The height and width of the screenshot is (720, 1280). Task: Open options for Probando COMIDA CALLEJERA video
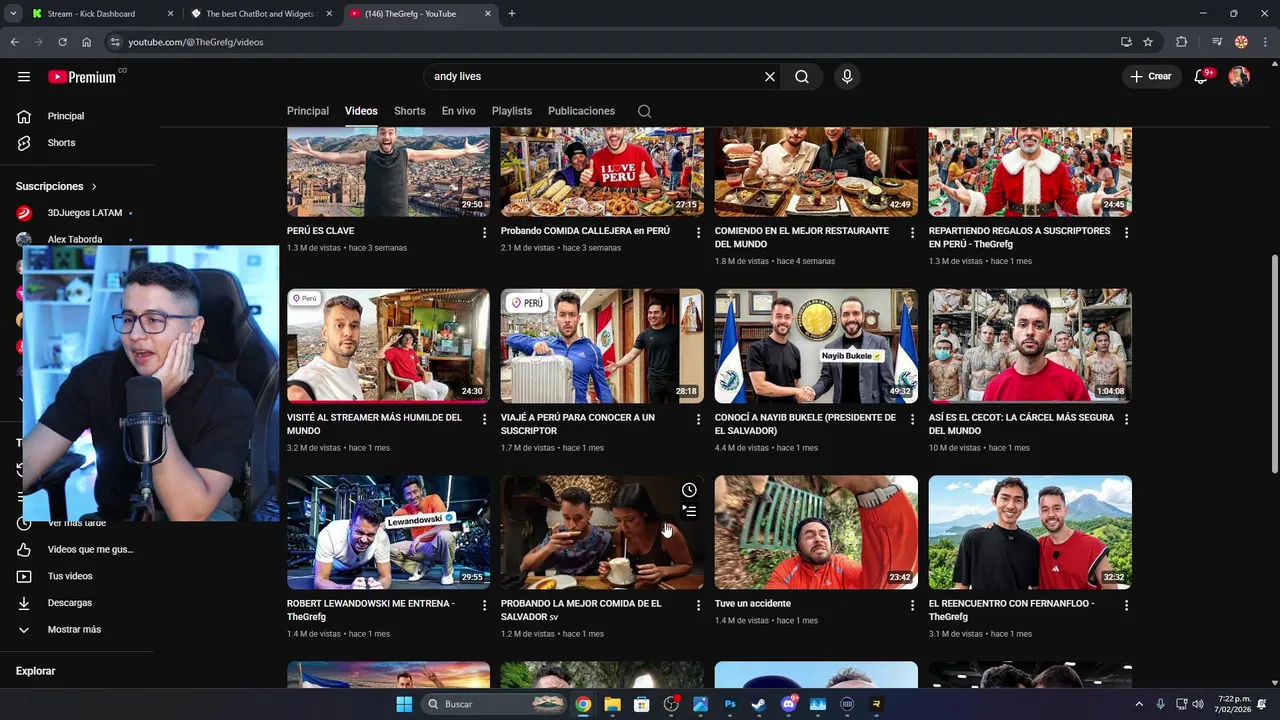pyautogui.click(x=699, y=232)
